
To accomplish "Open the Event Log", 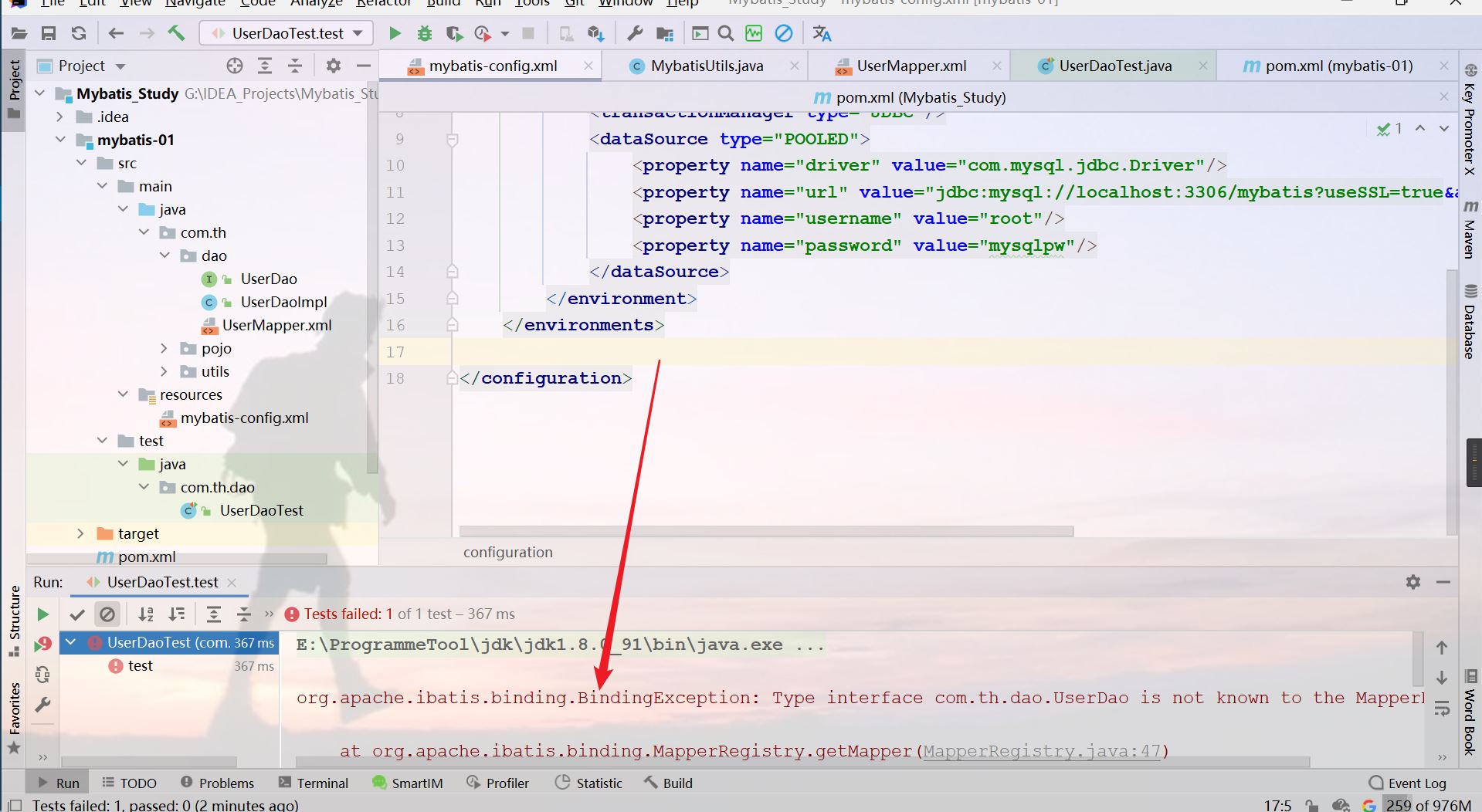I will 1407,783.
